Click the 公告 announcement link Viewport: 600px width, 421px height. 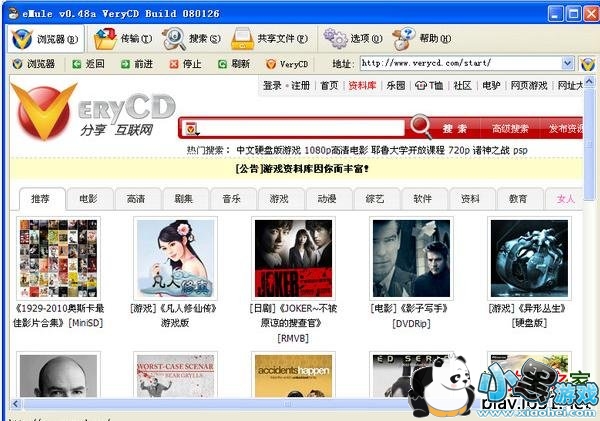[x=302, y=169]
